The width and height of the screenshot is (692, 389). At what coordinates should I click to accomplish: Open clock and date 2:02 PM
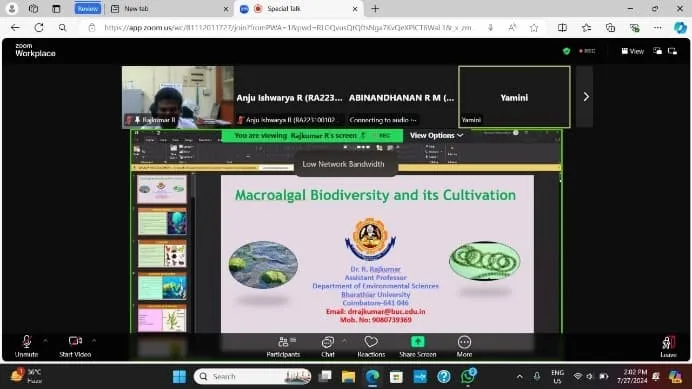[x=632, y=376]
